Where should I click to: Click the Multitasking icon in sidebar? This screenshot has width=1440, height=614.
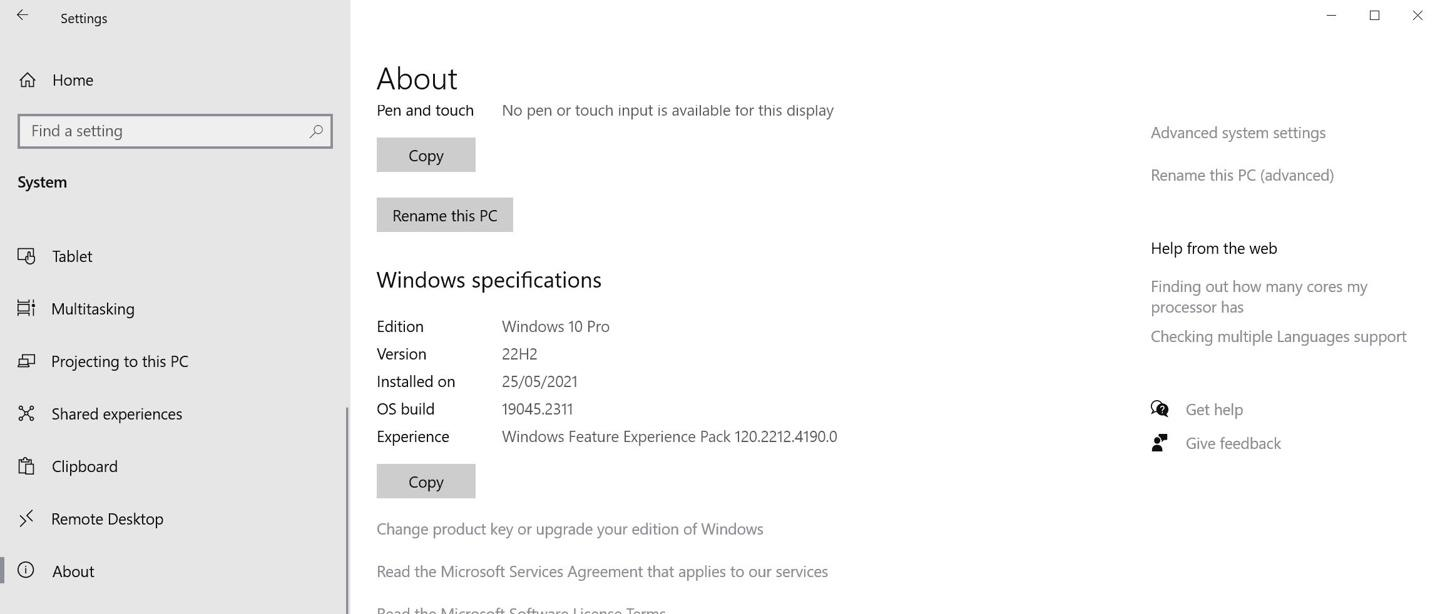tap(27, 308)
